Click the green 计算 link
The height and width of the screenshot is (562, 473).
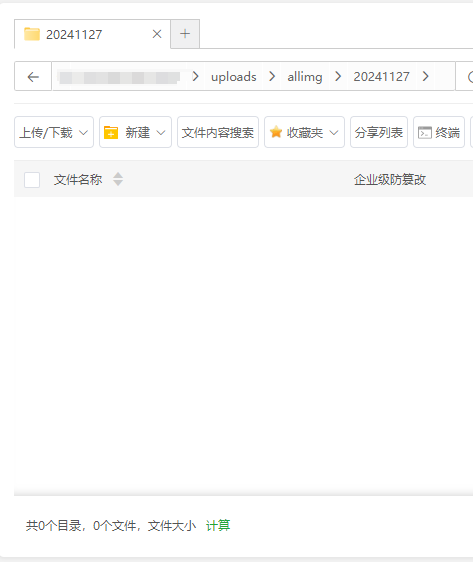point(218,525)
